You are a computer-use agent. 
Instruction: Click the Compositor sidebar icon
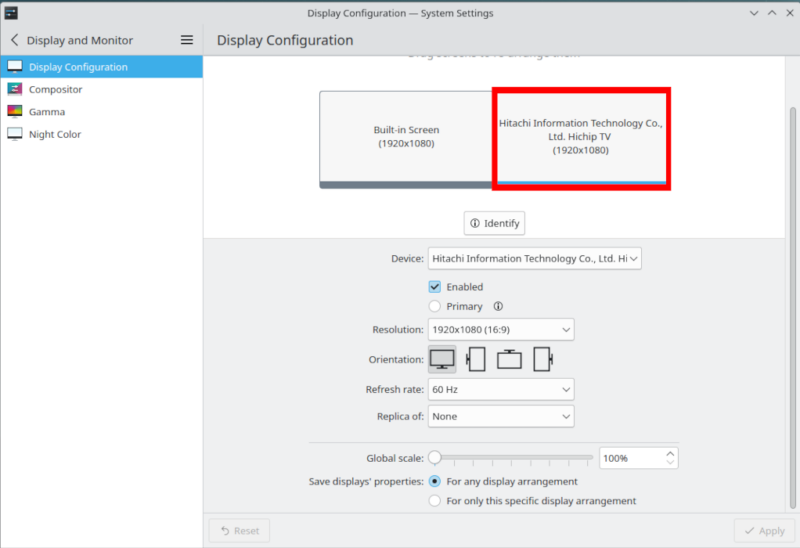(15, 89)
